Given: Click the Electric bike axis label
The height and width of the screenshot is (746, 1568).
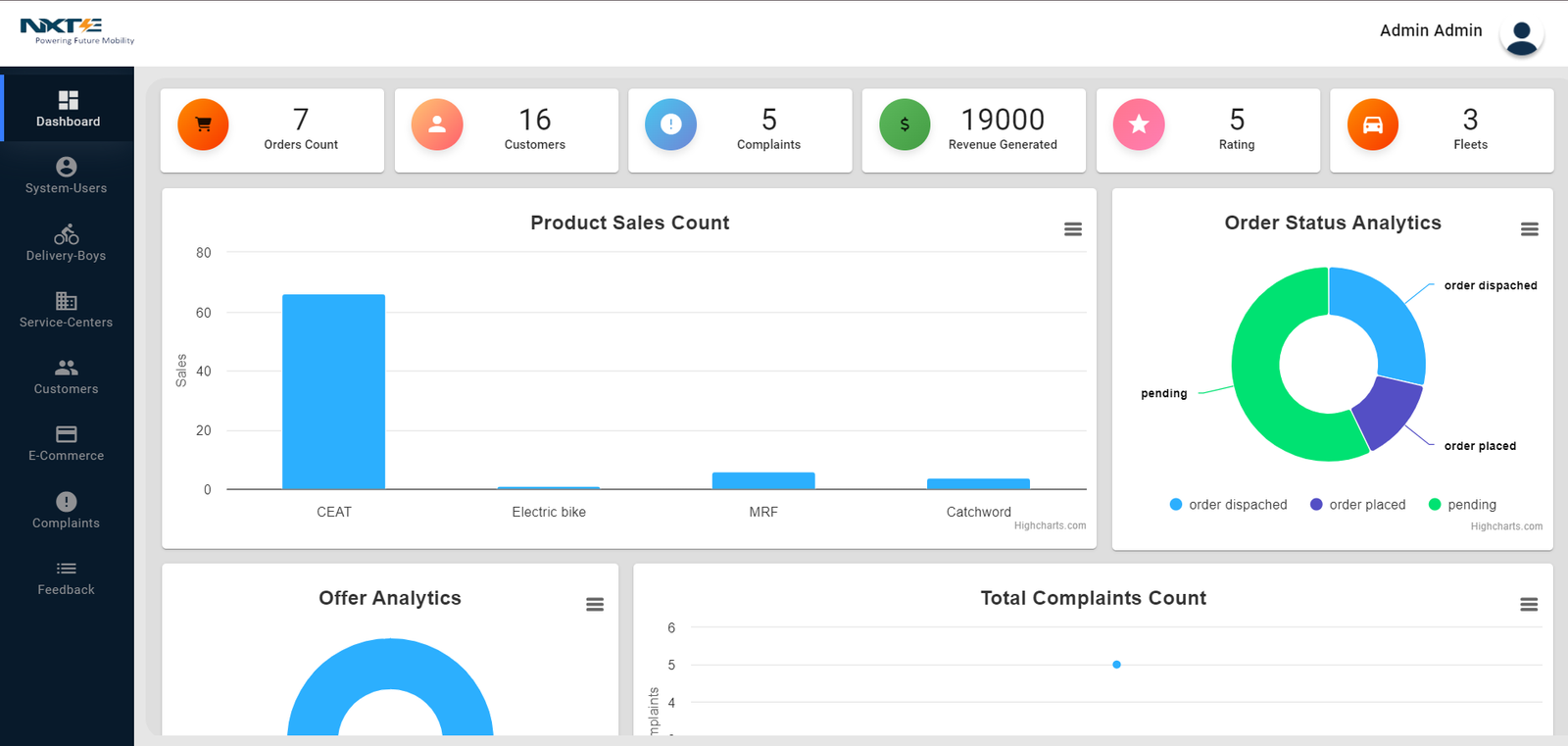Looking at the screenshot, I should [x=549, y=512].
